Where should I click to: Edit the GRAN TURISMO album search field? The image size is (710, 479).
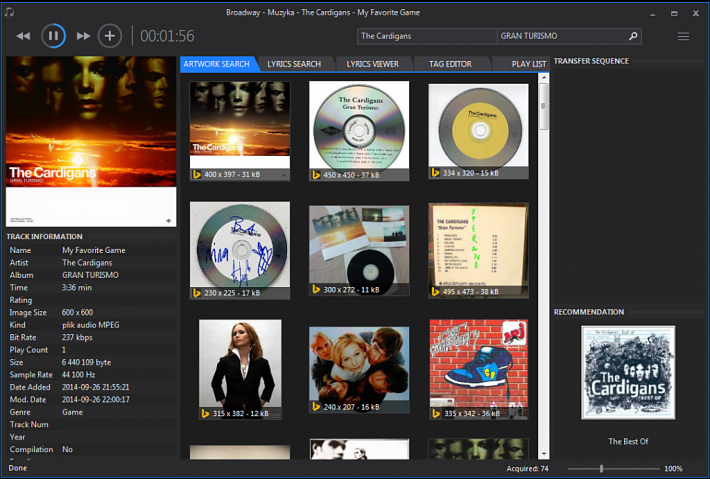(562, 36)
